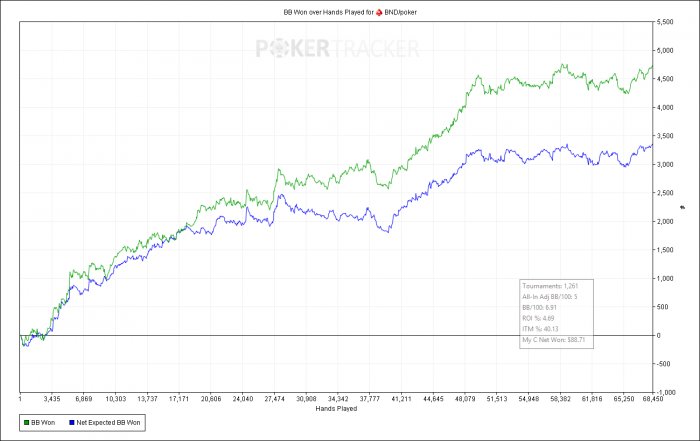Click the 2,000 y-axis tick label

665,222
